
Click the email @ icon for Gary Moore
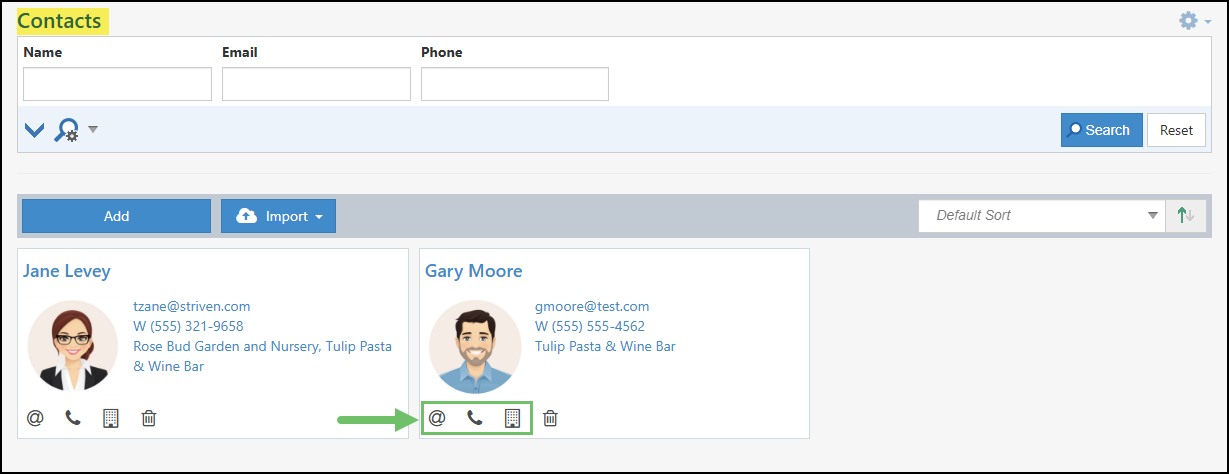click(437, 418)
